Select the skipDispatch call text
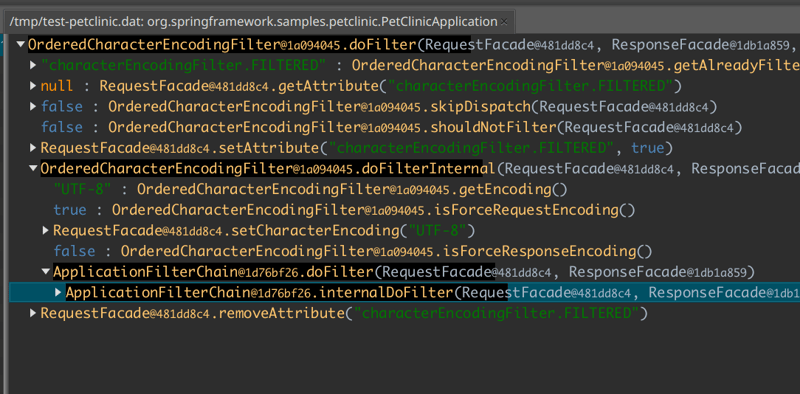 pos(413,107)
